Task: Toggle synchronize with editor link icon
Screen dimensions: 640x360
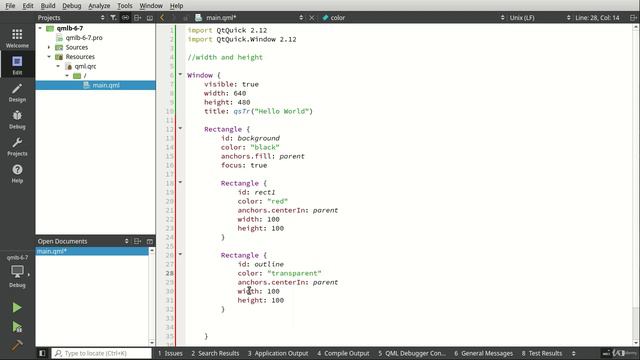Action: [125, 18]
